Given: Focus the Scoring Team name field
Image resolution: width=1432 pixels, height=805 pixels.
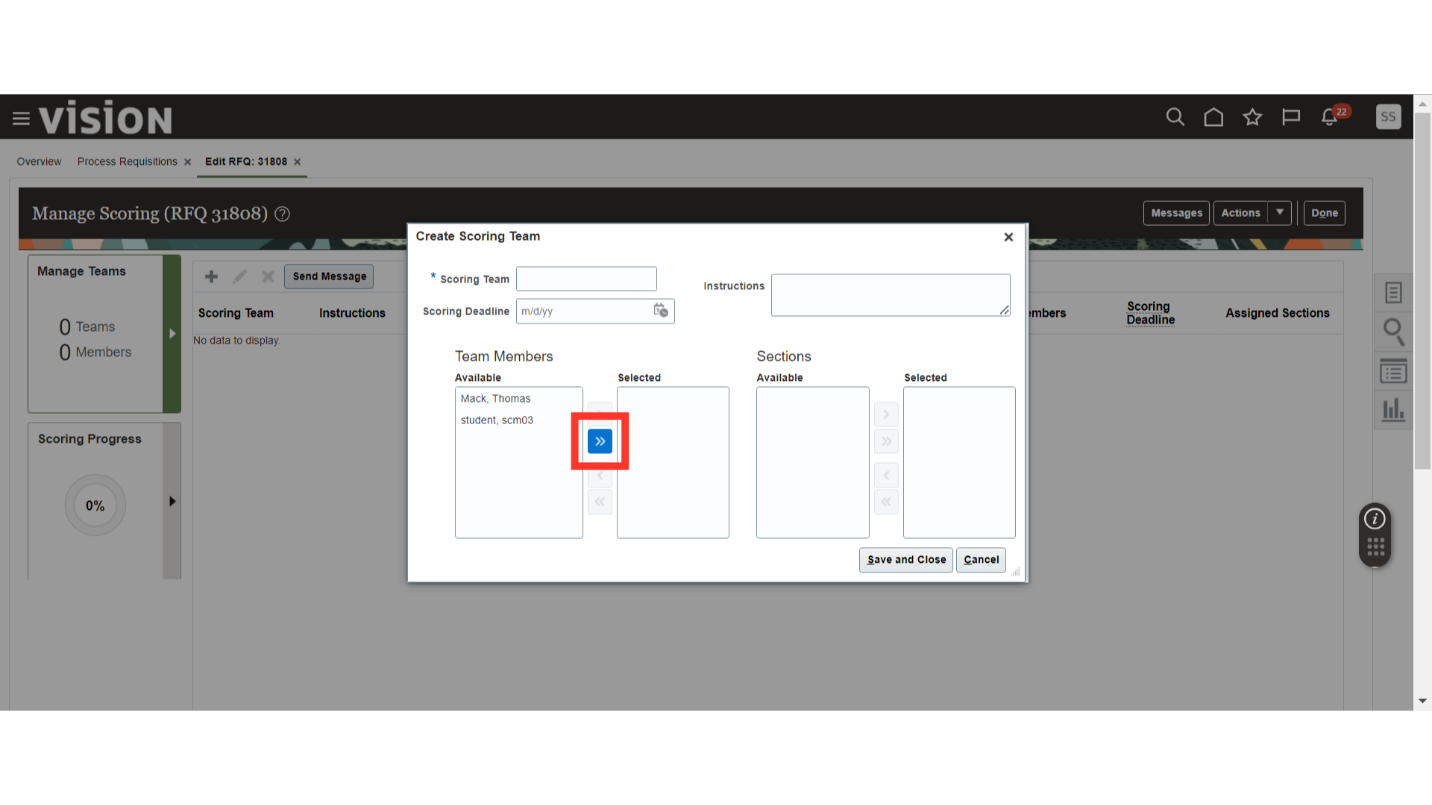Looking at the screenshot, I should [x=586, y=279].
